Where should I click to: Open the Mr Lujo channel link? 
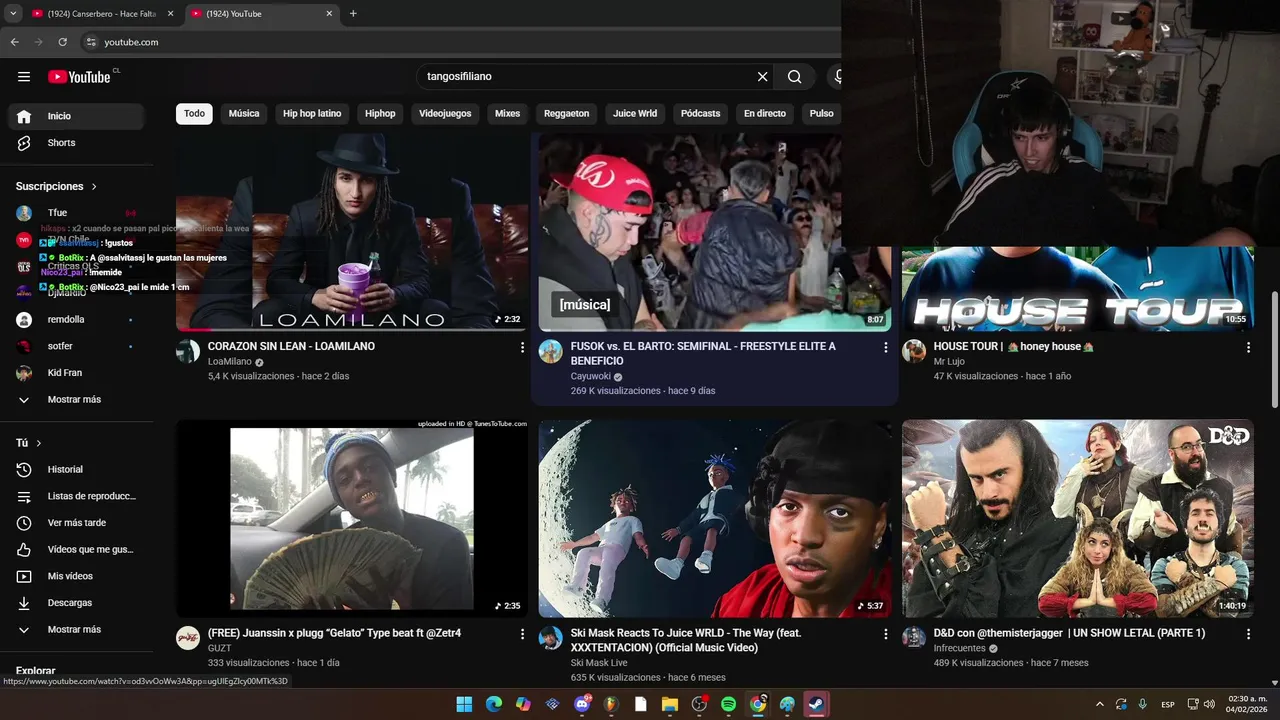tap(949, 362)
